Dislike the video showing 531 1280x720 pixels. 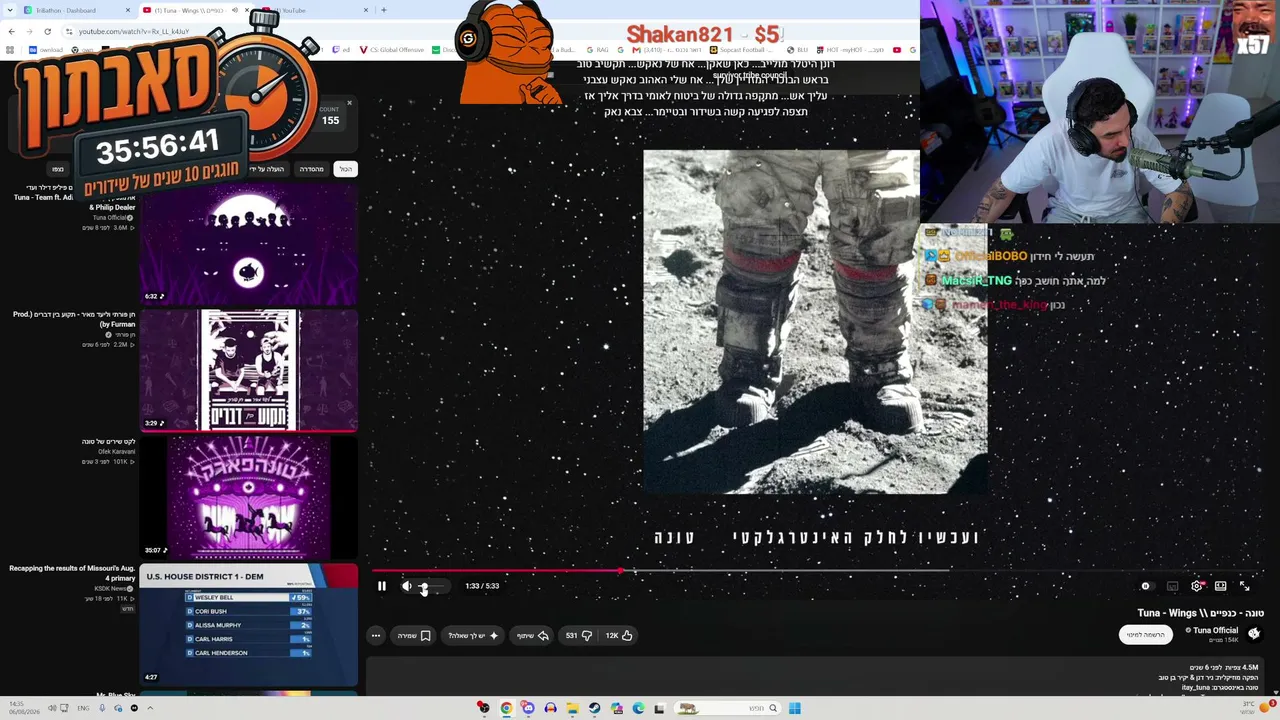578,635
